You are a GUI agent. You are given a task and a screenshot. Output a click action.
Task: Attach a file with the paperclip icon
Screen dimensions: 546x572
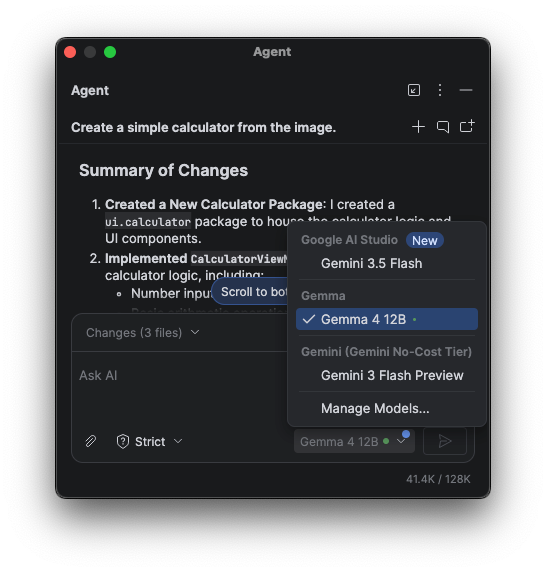pos(91,441)
